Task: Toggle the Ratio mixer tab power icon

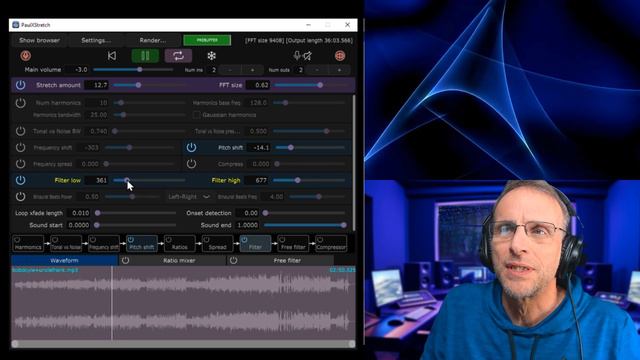Action: tap(125, 260)
